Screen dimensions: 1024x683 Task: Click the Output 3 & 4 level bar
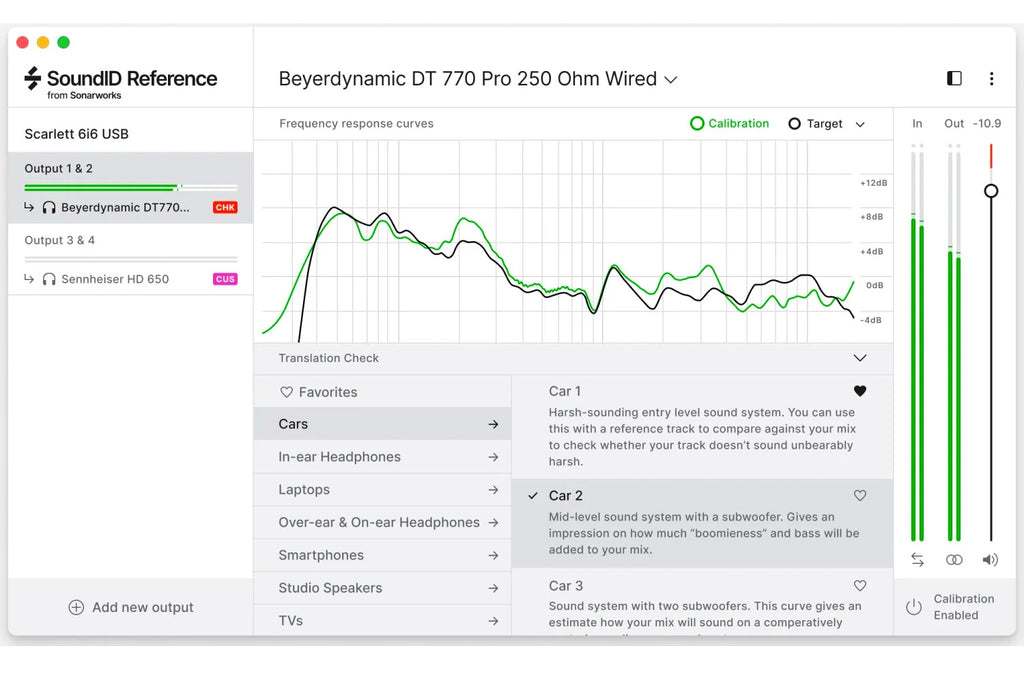point(131,259)
